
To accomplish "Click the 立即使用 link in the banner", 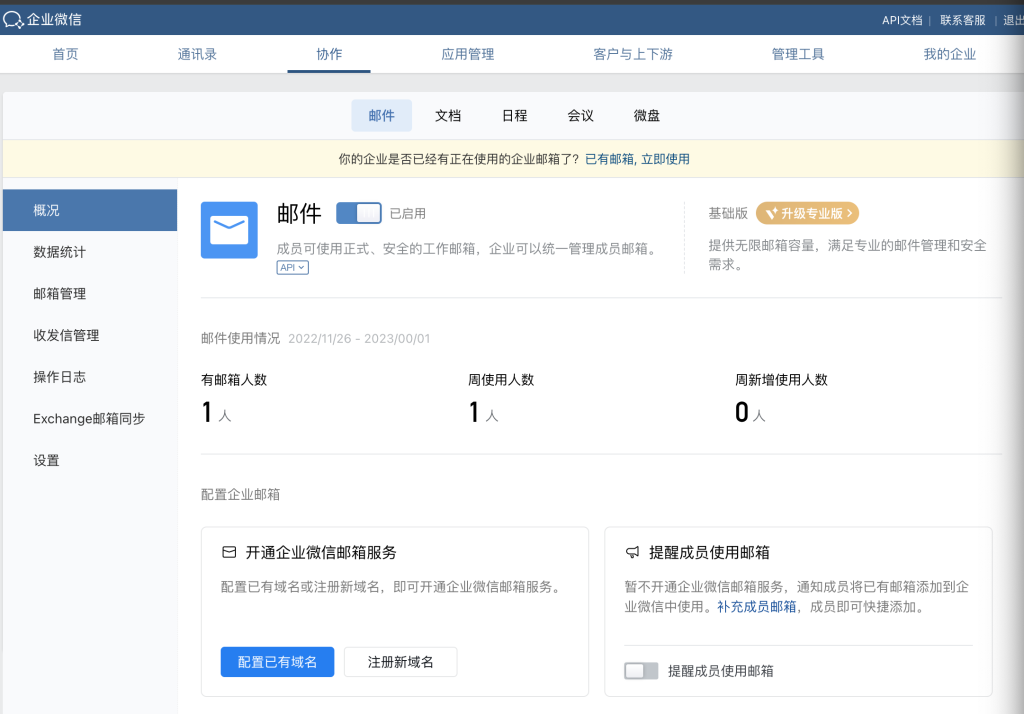I will tap(666, 159).
